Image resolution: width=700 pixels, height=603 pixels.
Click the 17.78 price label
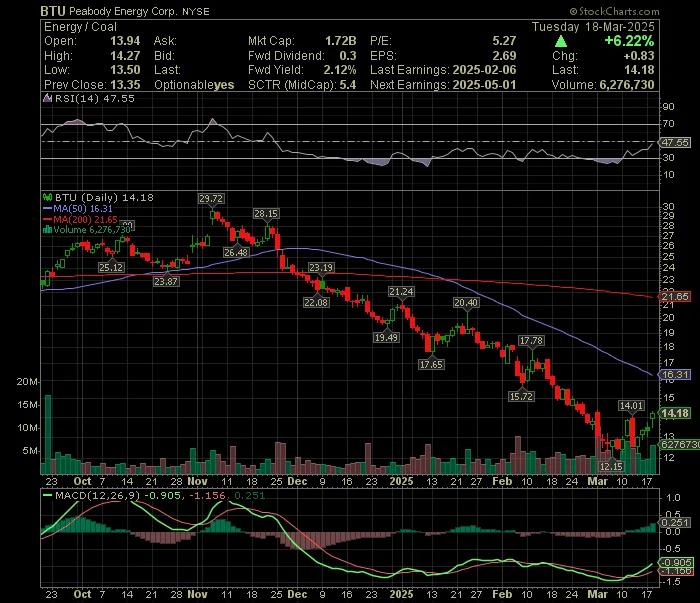click(x=531, y=341)
